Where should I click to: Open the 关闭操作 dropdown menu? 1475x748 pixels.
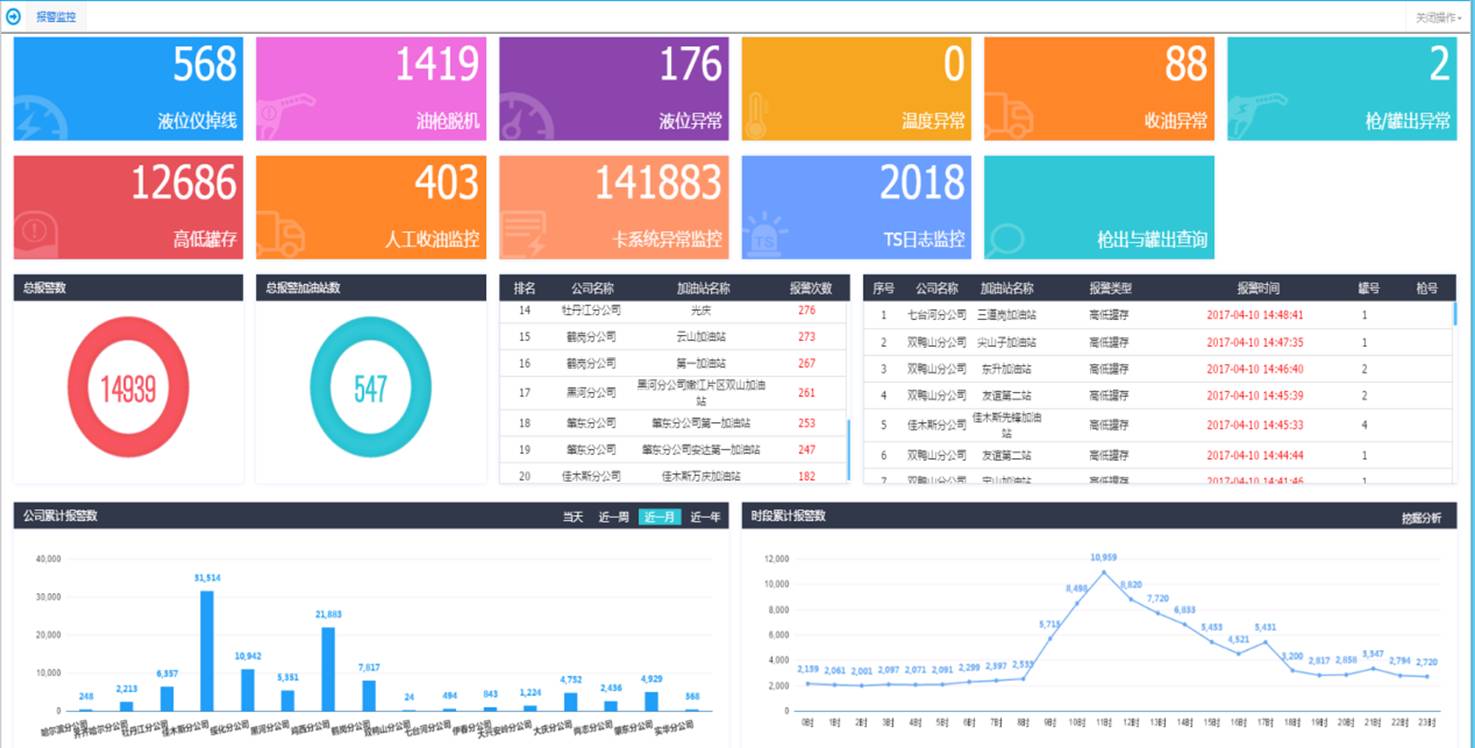[1438, 18]
